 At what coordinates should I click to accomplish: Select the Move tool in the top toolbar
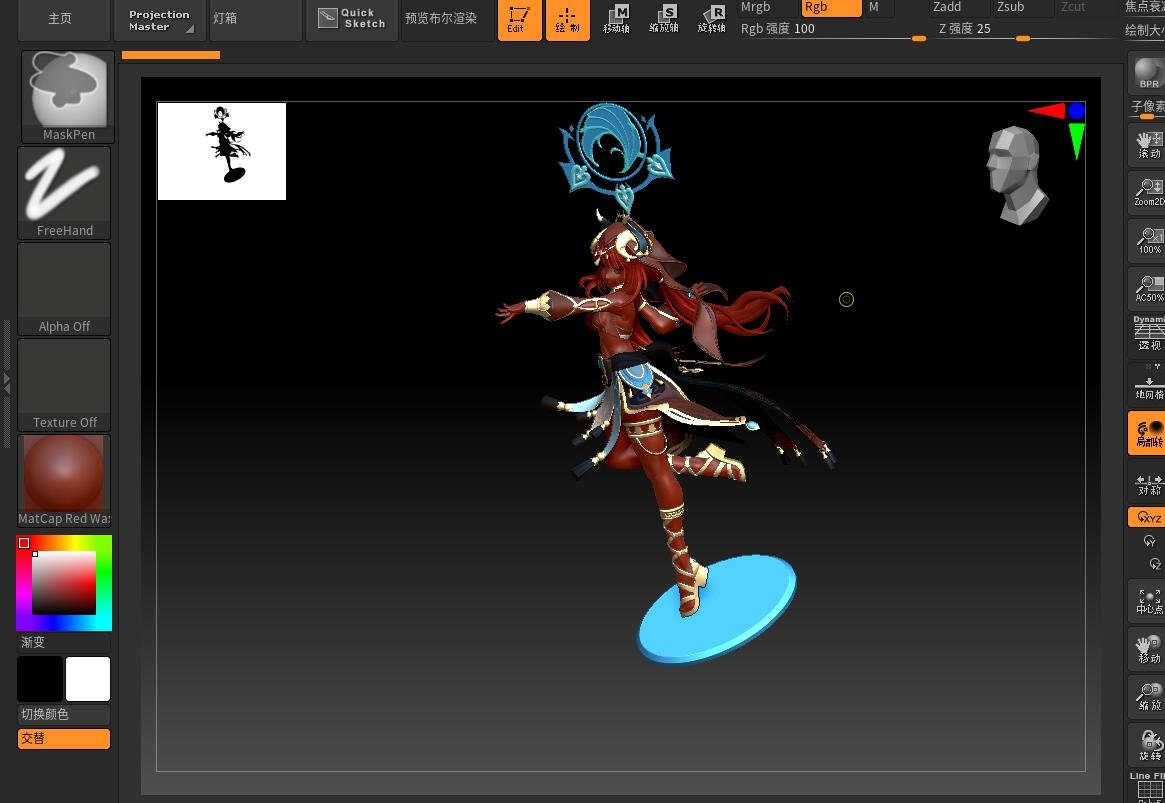(x=617, y=17)
